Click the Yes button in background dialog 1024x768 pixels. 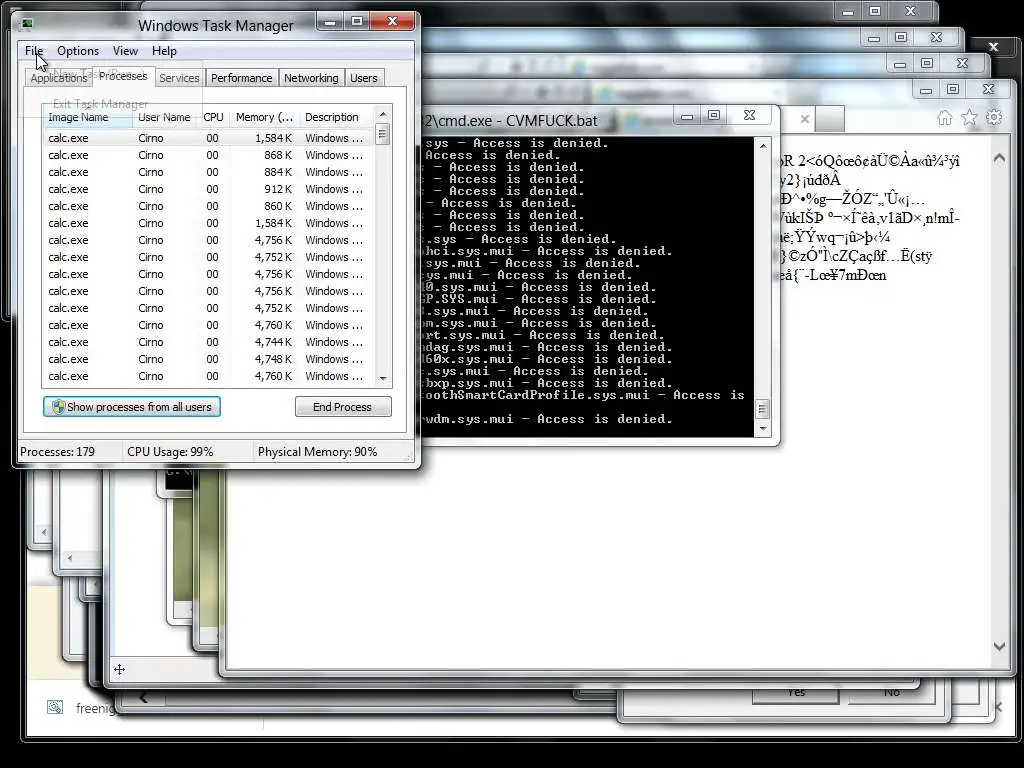[795, 694]
